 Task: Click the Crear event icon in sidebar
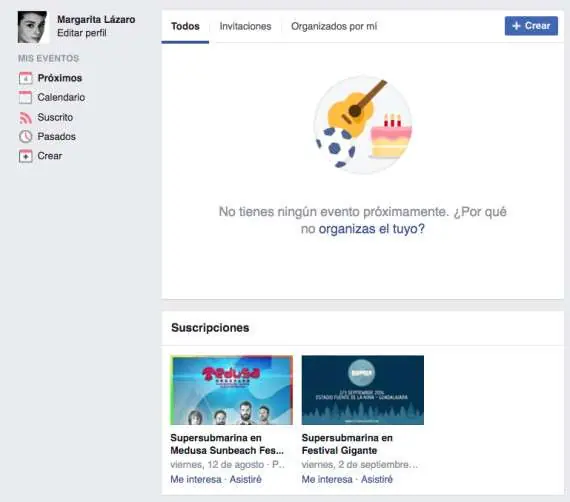point(25,156)
